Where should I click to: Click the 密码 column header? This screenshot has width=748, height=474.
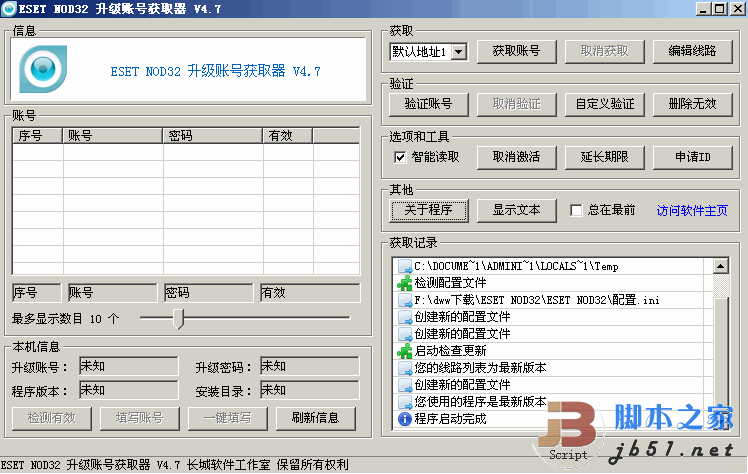tap(213, 136)
